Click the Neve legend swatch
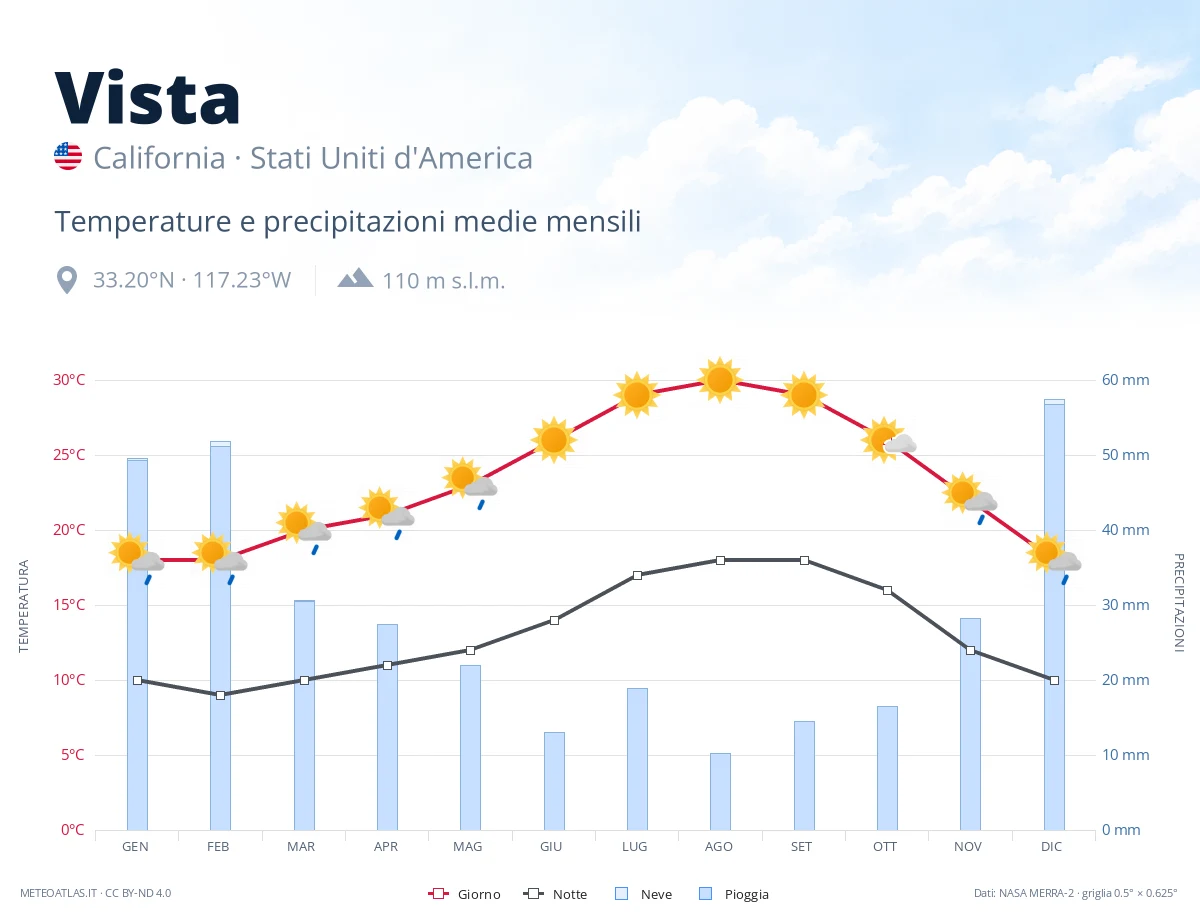This screenshot has width=1200, height=920. (621, 894)
